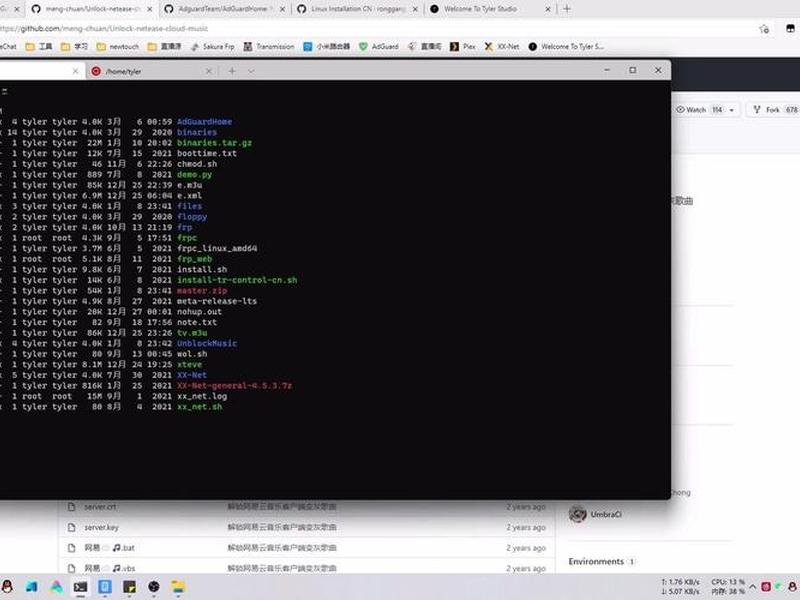Open the Transmission bookmark
The image size is (800, 600).
click(x=269, y=46)
